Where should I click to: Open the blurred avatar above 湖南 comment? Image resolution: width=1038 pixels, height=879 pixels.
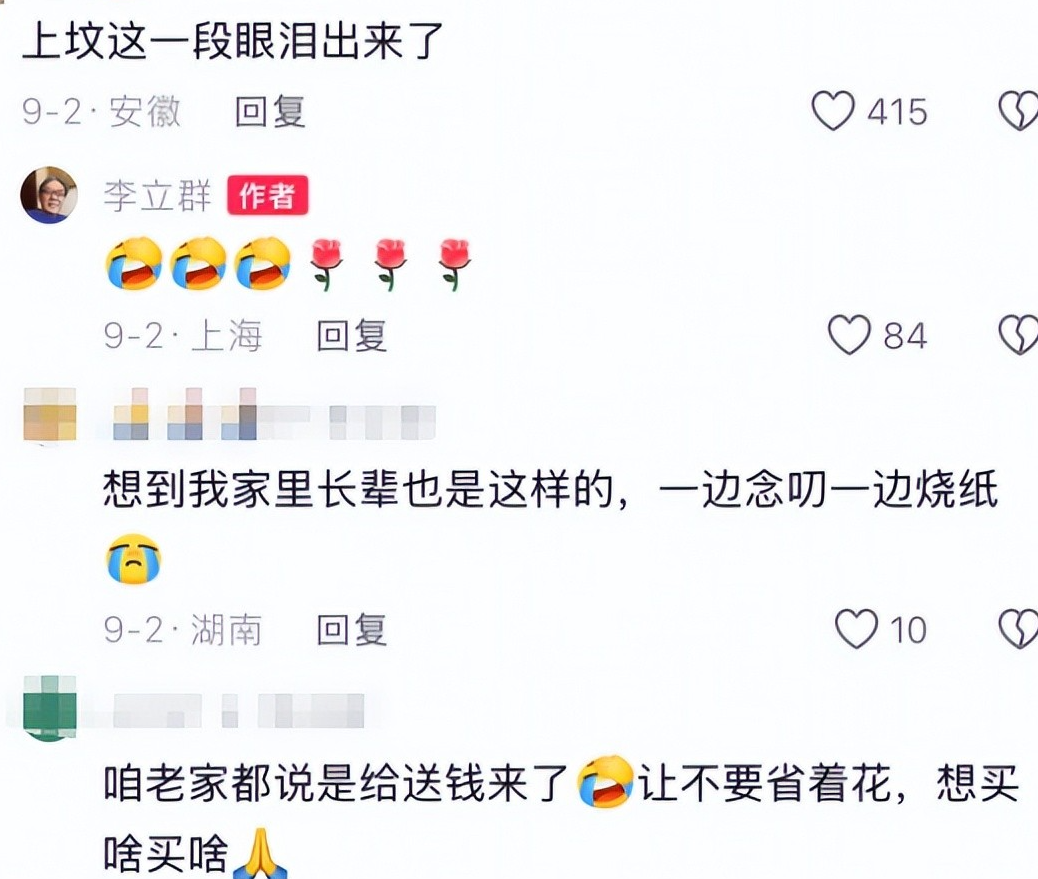[x=50, y=414]
